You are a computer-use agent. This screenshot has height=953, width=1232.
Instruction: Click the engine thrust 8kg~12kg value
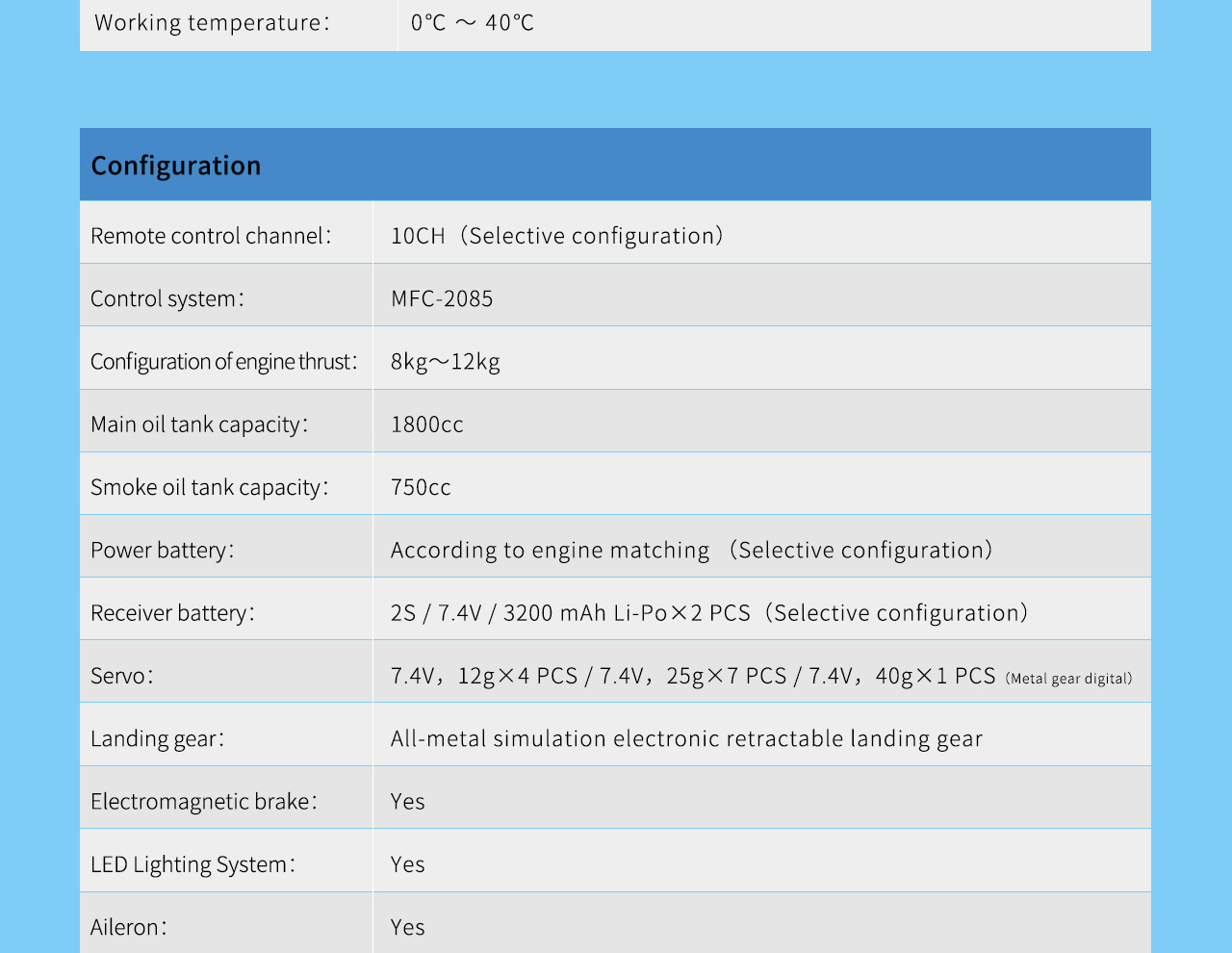[446, 362]
